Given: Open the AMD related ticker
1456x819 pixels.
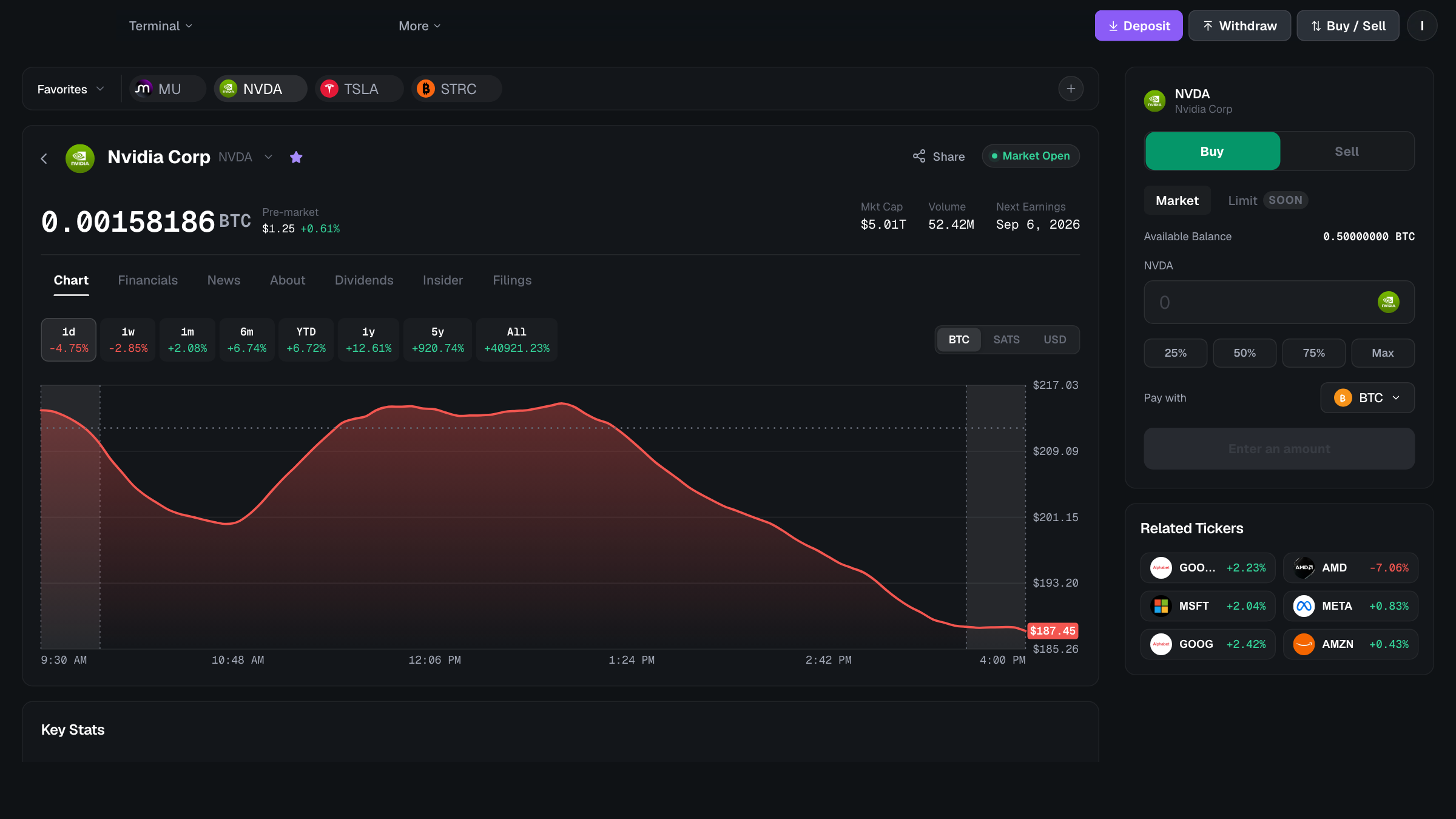Looking at the screenshot, I should coord(1350,568).
